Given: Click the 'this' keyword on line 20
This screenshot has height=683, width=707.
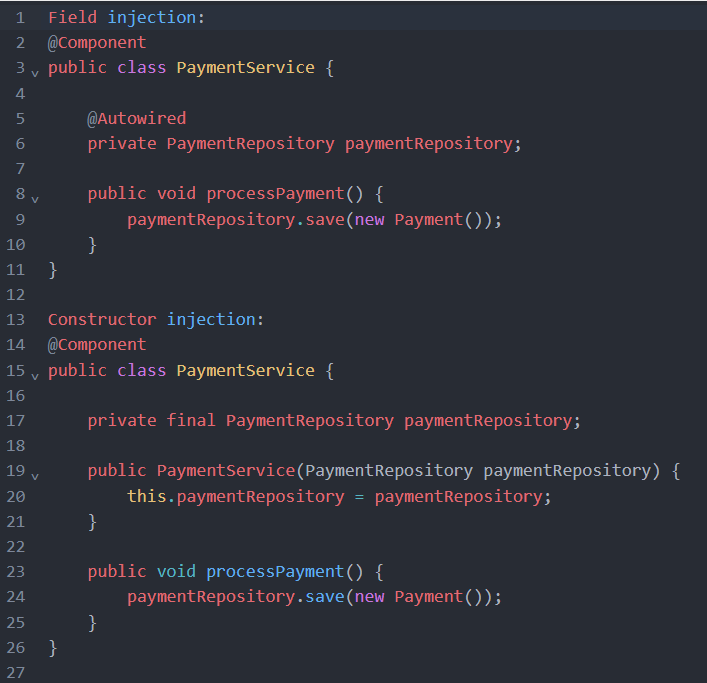Looking at the screenshot, I should click(x=147, y=496).
